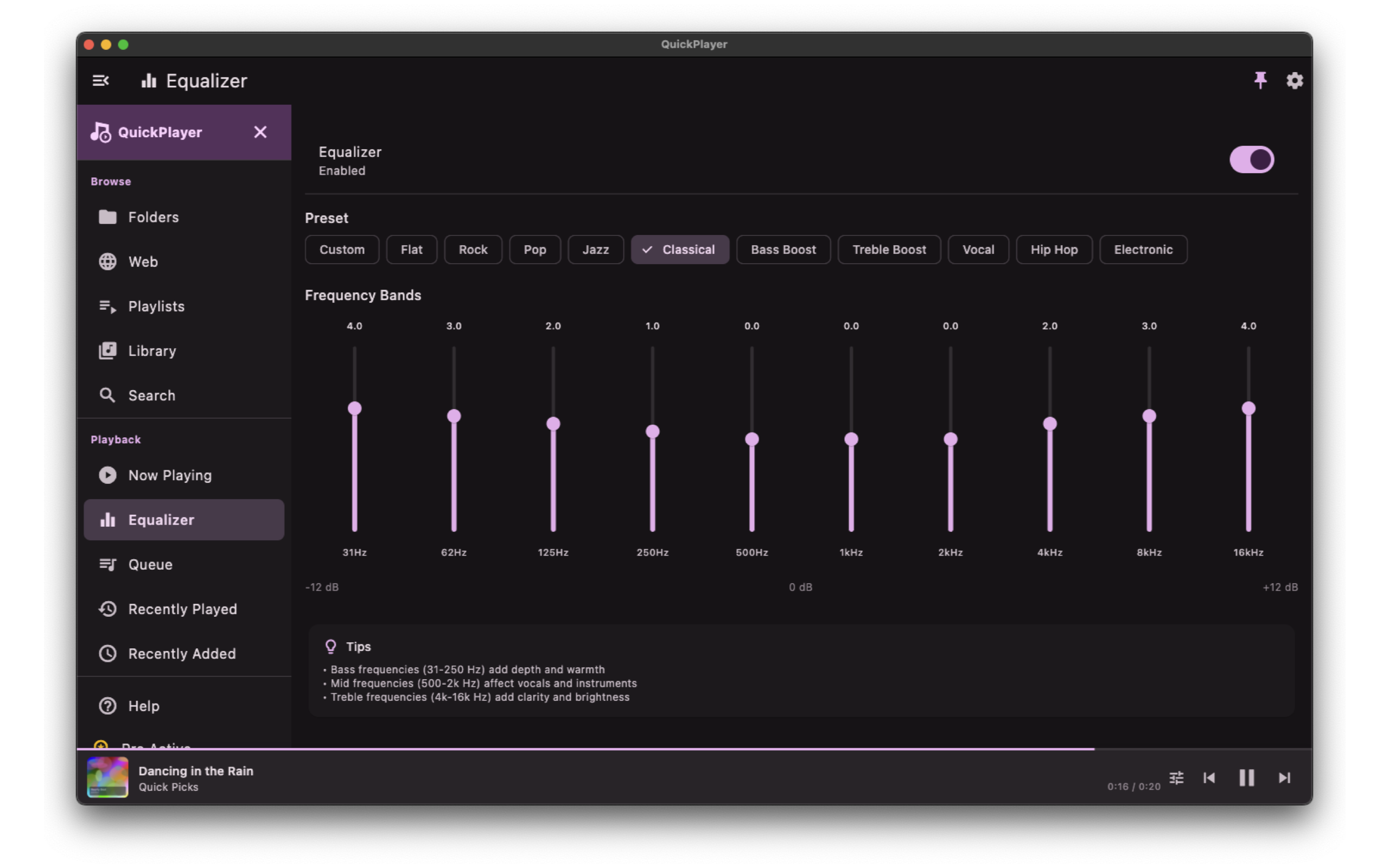Open settings via the gear icon
This screenshot has height=868, width=1389.
[x=1294, y=80]
